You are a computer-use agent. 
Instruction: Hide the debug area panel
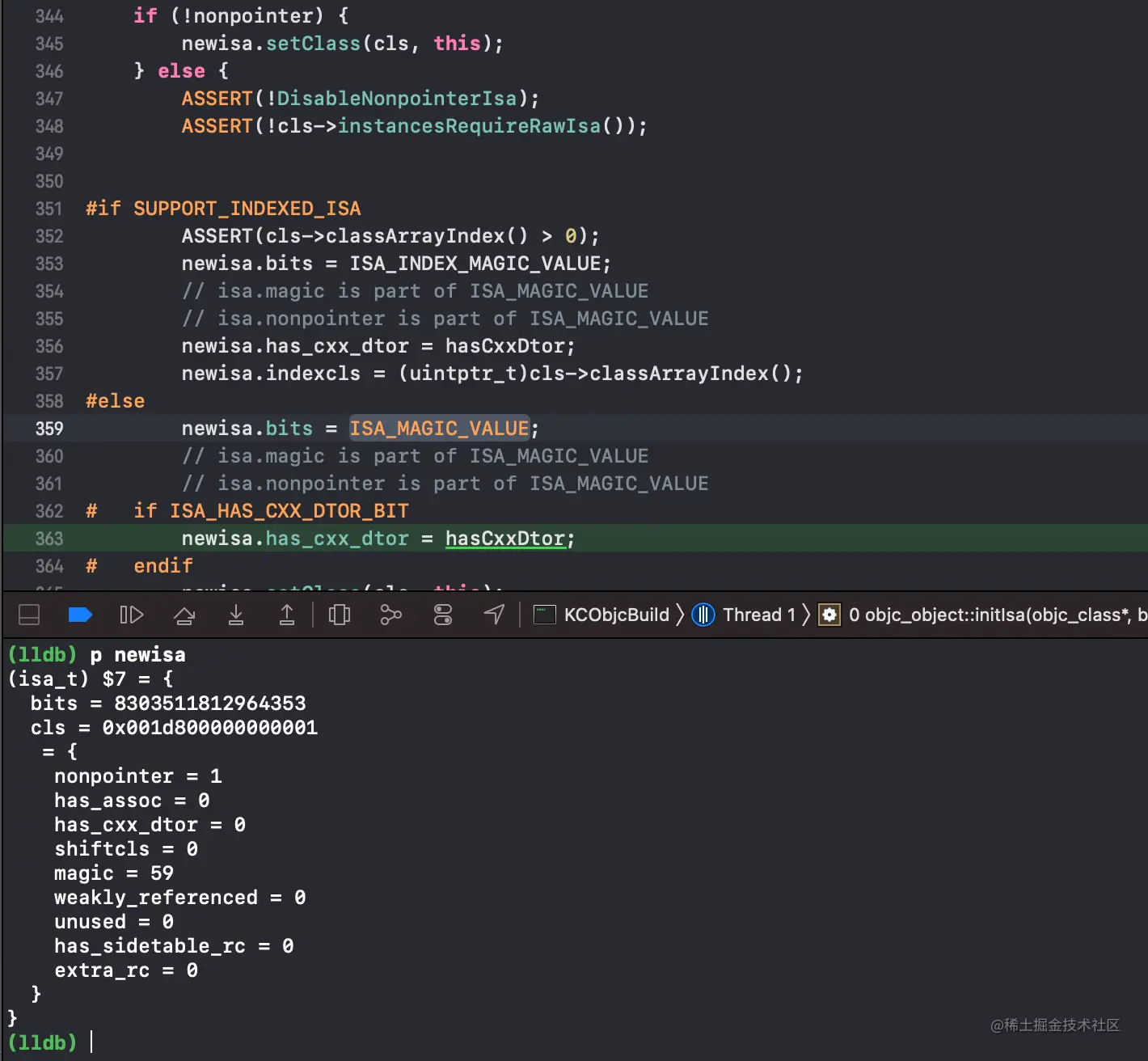click(29, 615)
